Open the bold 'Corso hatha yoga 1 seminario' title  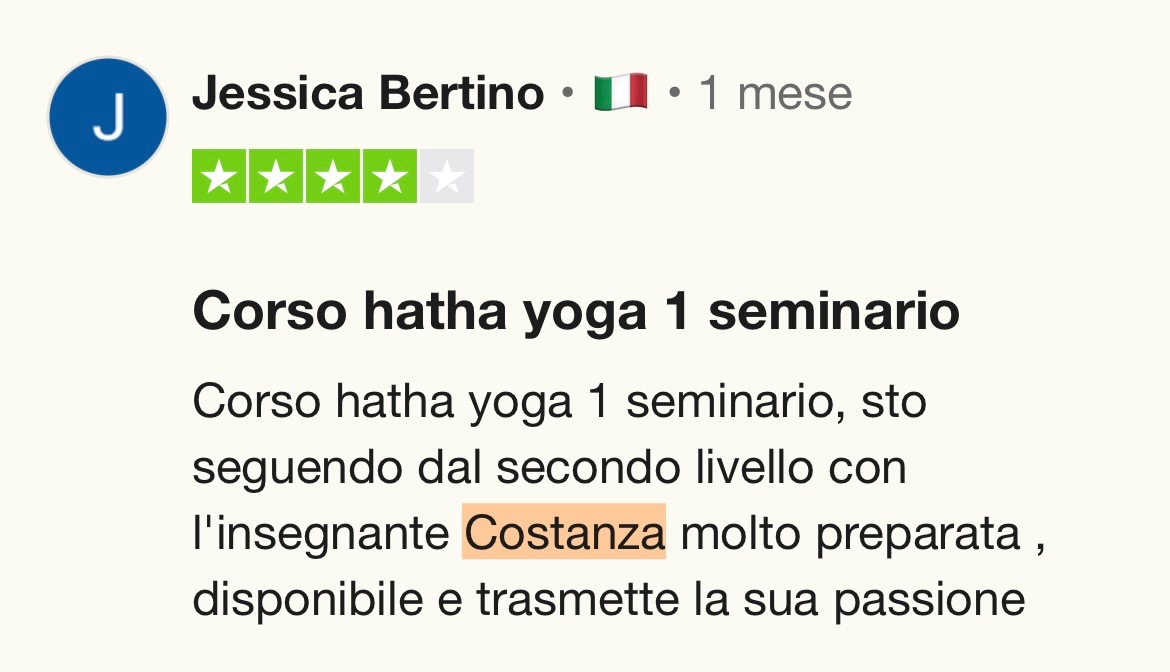coord(576,312)
